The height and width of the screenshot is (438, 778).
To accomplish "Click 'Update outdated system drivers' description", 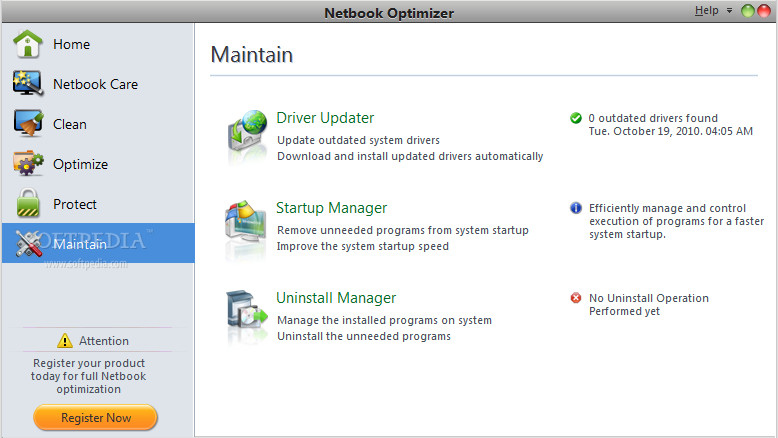I will tap(358, 140).
